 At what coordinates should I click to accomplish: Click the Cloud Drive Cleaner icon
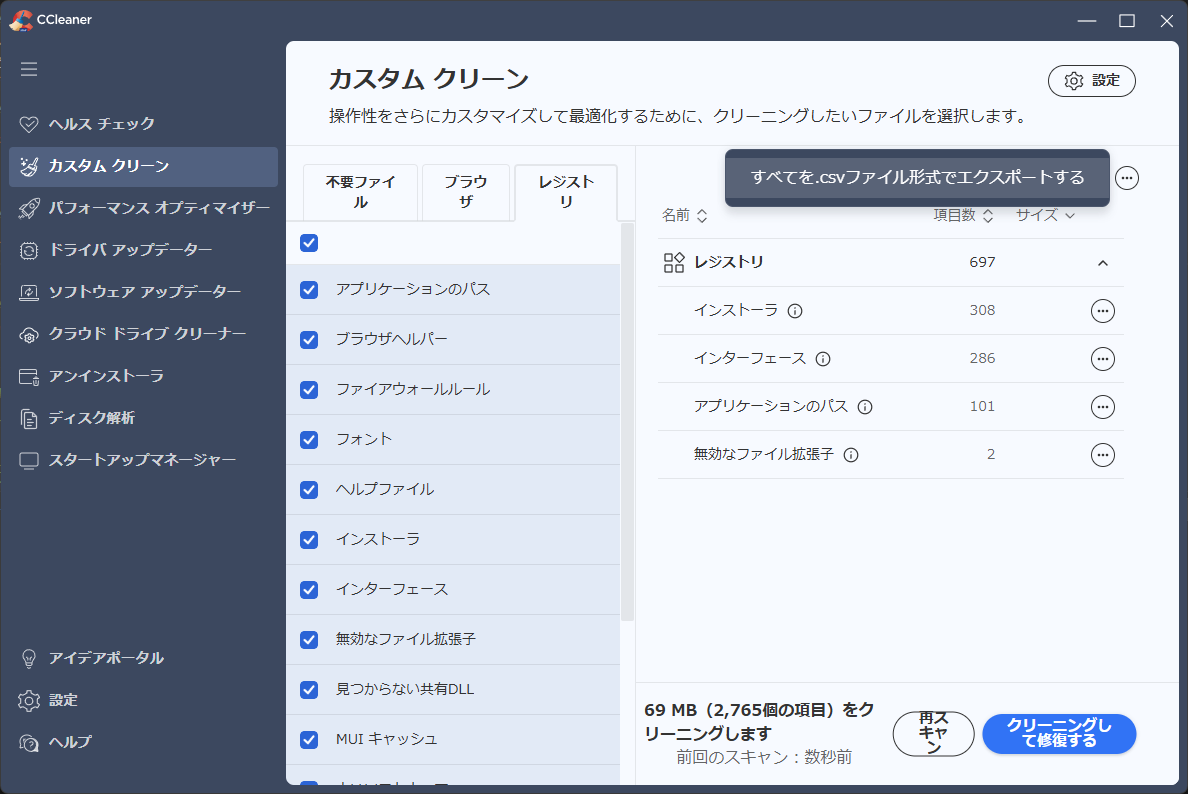pyautogui.click(x=29, y=335)
